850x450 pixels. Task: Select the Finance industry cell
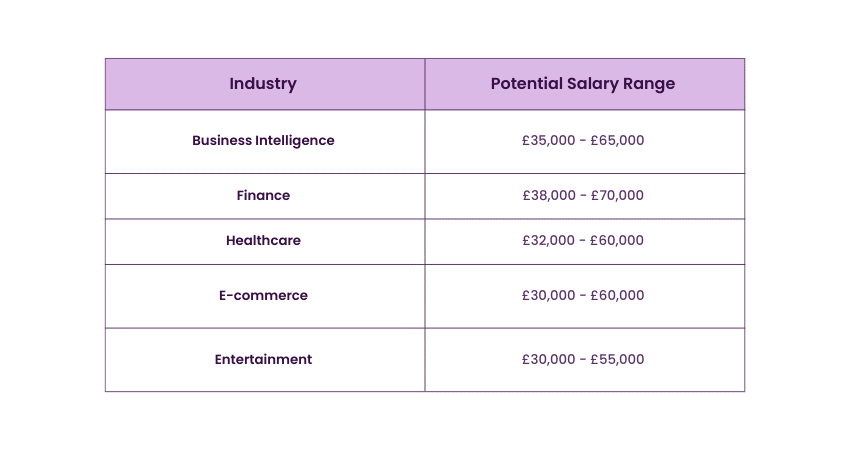(263, 196)
